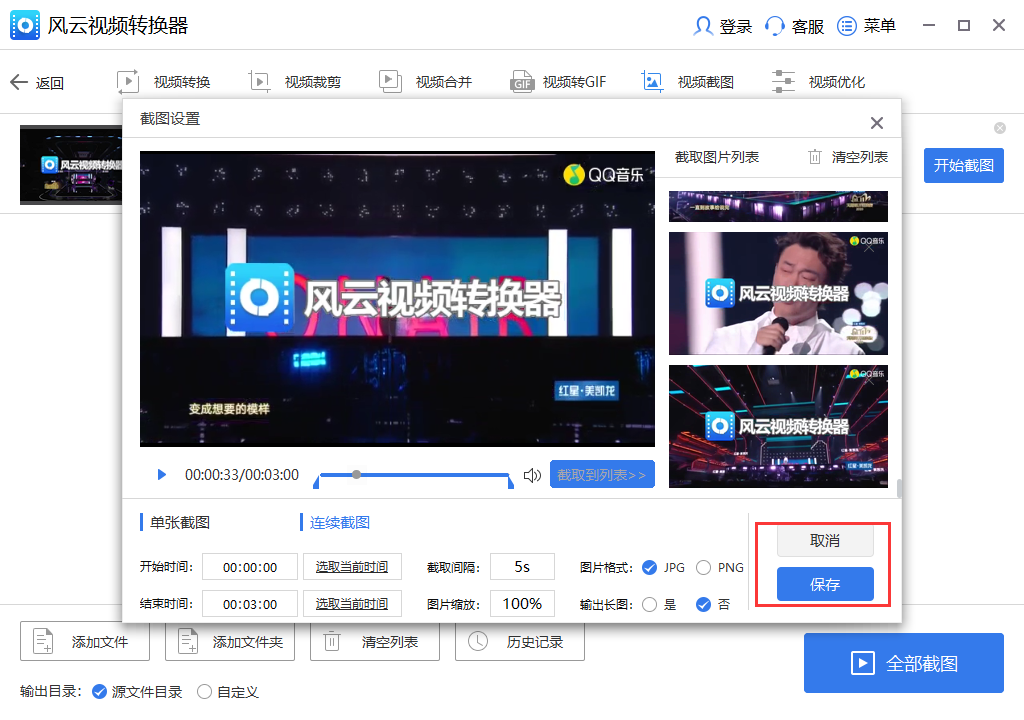Click the right trim handle on timeline

(x=510, y=482)
